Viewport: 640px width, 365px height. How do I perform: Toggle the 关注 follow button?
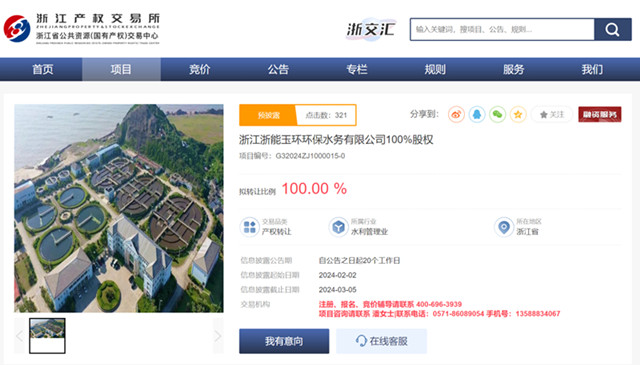(x=552, y=114)
